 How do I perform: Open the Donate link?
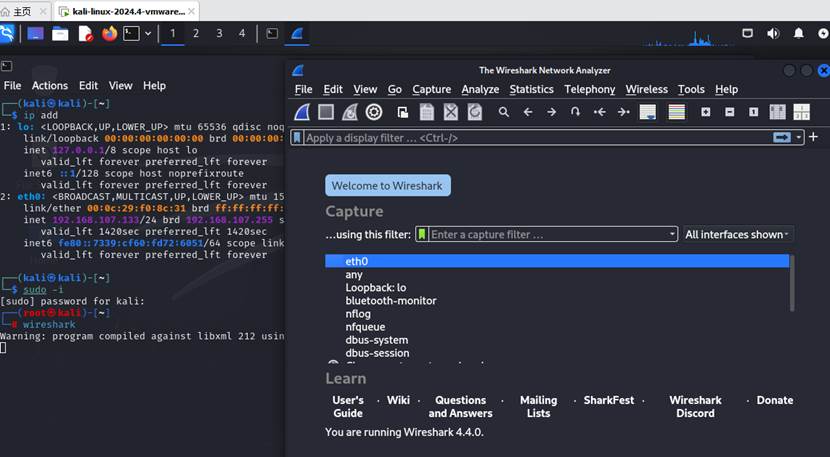(x=775, y=400)
